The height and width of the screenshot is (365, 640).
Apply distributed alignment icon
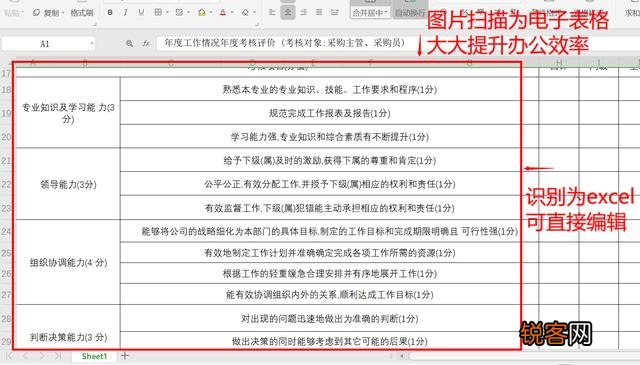pyautogui.click(x=335, y=12)
